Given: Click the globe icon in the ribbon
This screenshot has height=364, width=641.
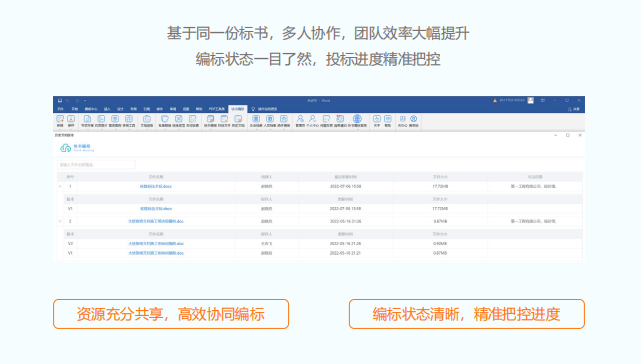Looking at the screenshot, I should (x=357, y=119).
